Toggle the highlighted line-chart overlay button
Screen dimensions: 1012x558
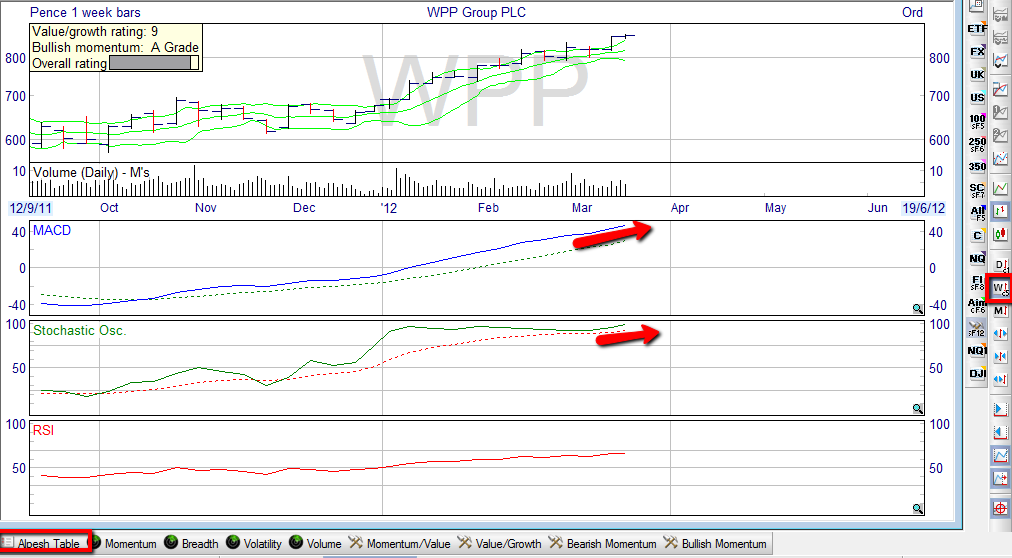pos(1000,455)
